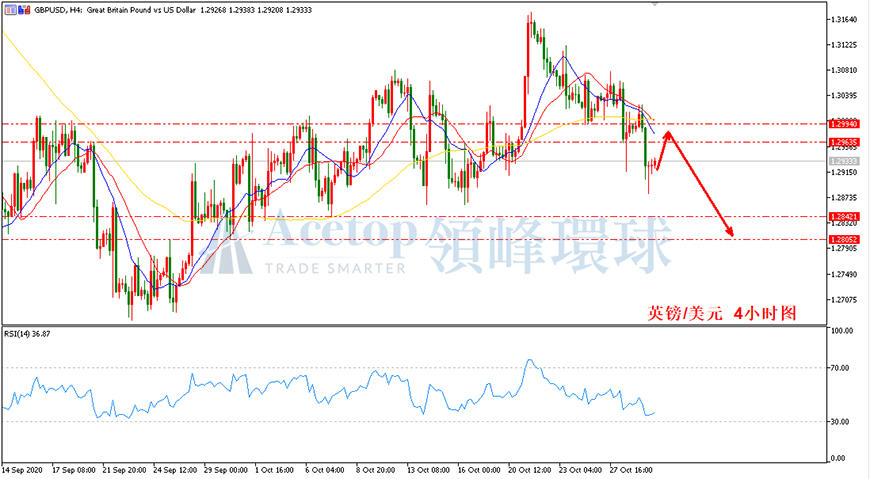Select the 1.28052 red price level label
The image size is (870, 479).
pos(844,239)
